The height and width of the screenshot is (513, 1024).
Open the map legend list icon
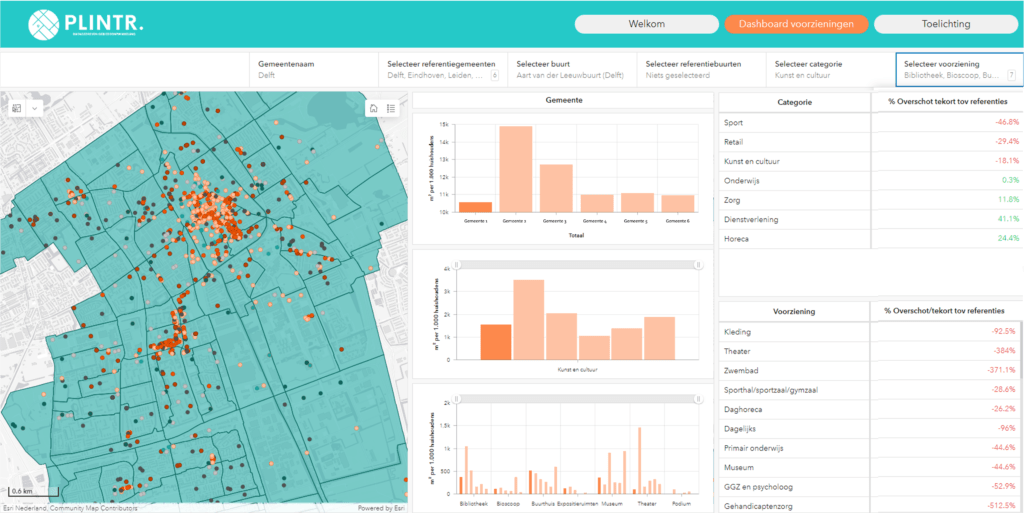pyautogui.click(x=392, y=108)
